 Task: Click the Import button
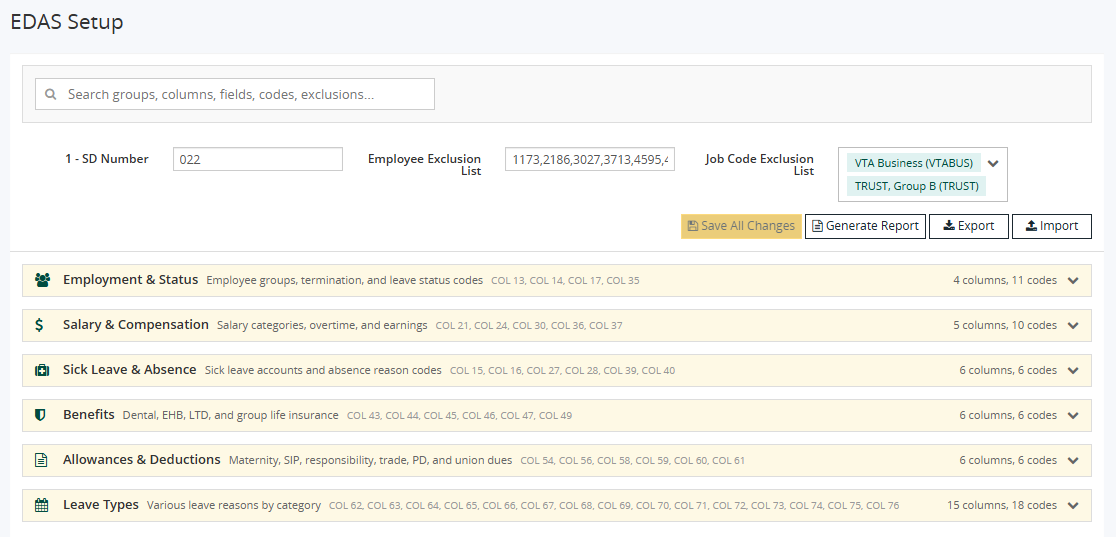click(1051, 226)
